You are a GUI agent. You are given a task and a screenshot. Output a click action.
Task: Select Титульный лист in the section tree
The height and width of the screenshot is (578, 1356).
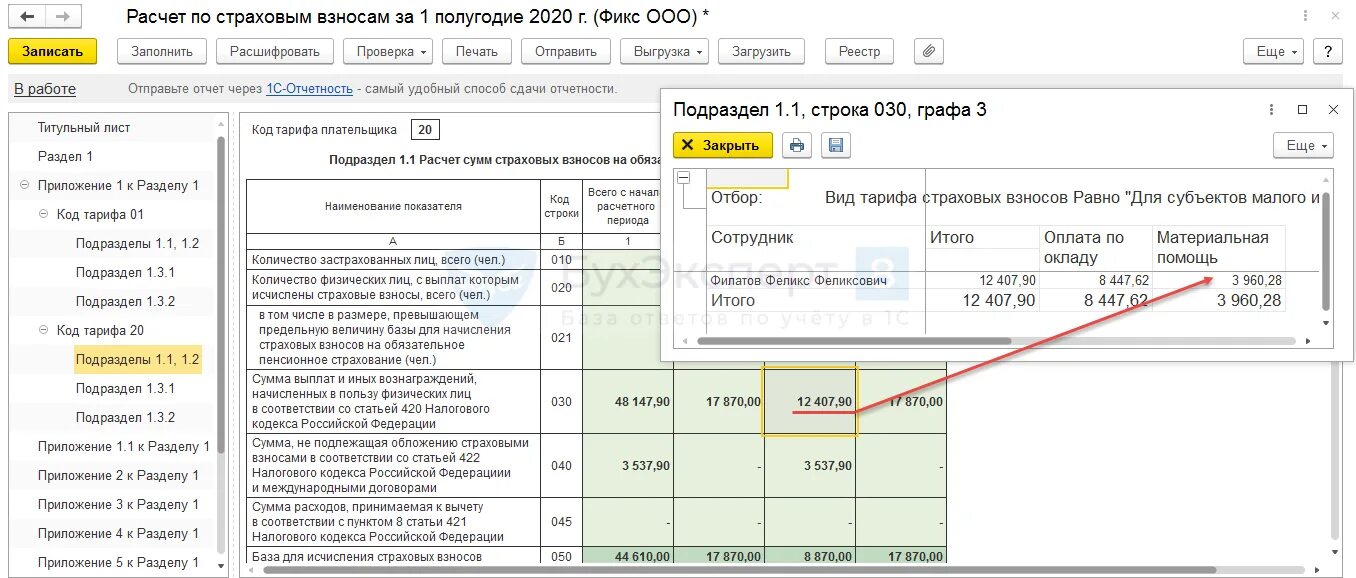pos(84,128)
